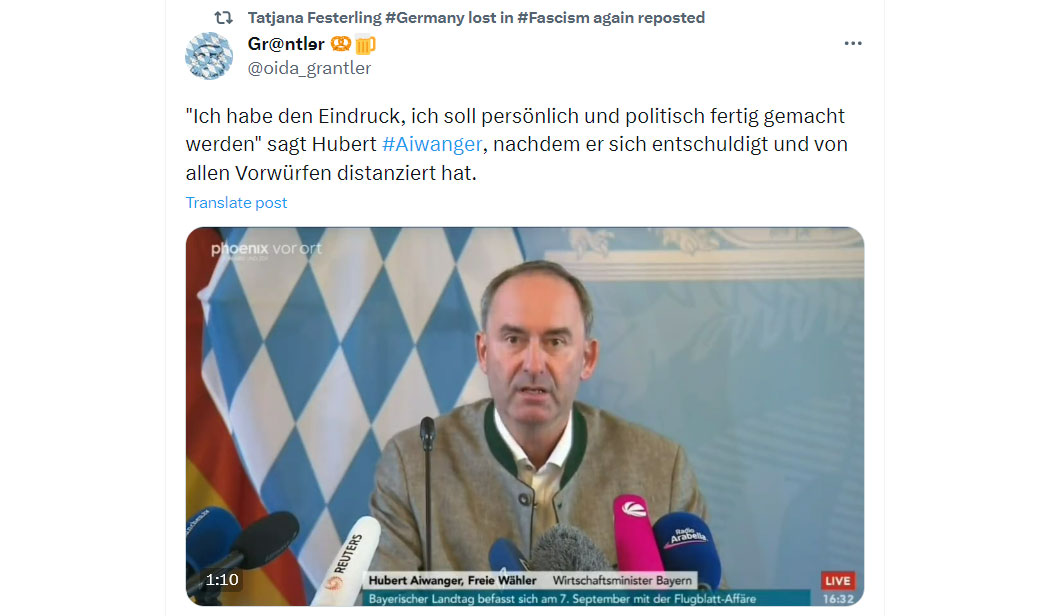Open the #Aiwanger hashtag
Screen dimensions: 1050x616
click(432, 145)
